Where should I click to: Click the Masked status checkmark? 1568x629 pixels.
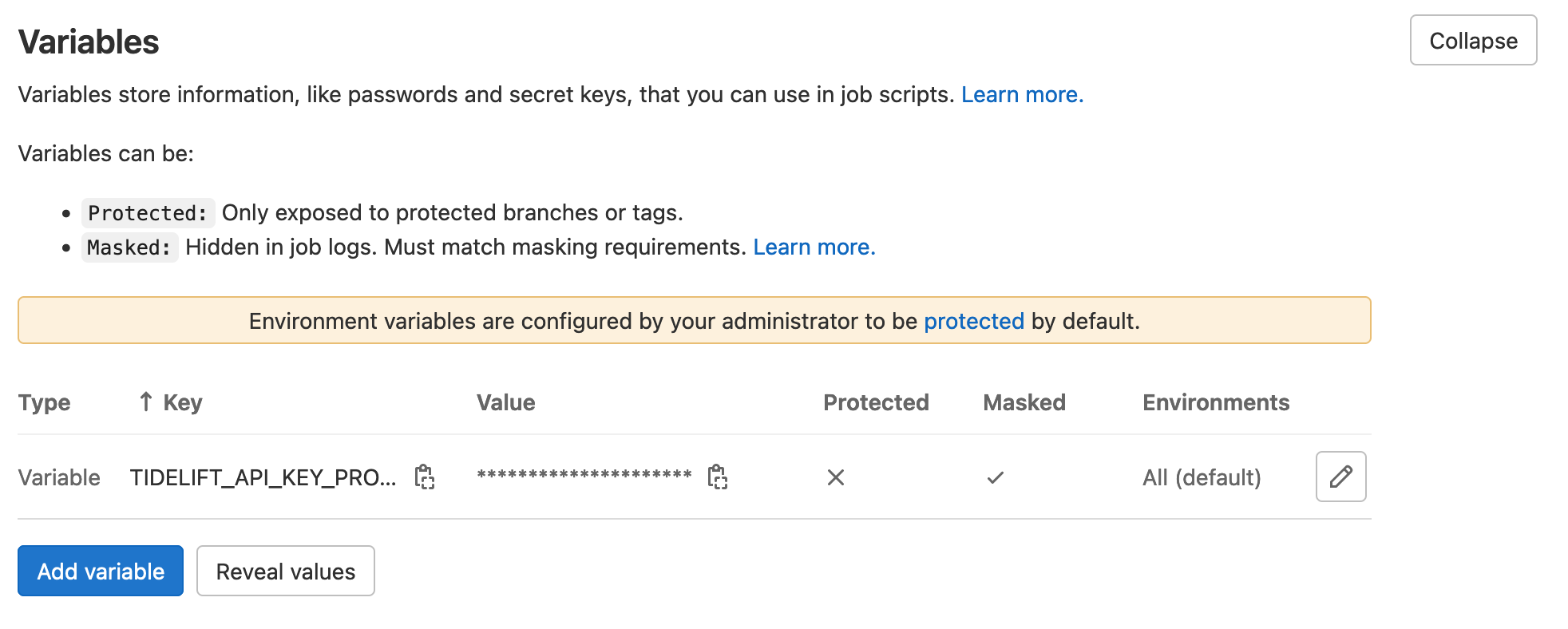point(995,477)
